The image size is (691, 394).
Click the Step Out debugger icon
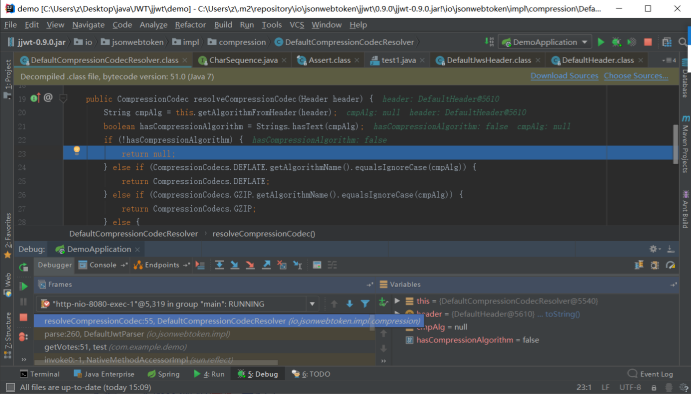[x=266, y=265]
